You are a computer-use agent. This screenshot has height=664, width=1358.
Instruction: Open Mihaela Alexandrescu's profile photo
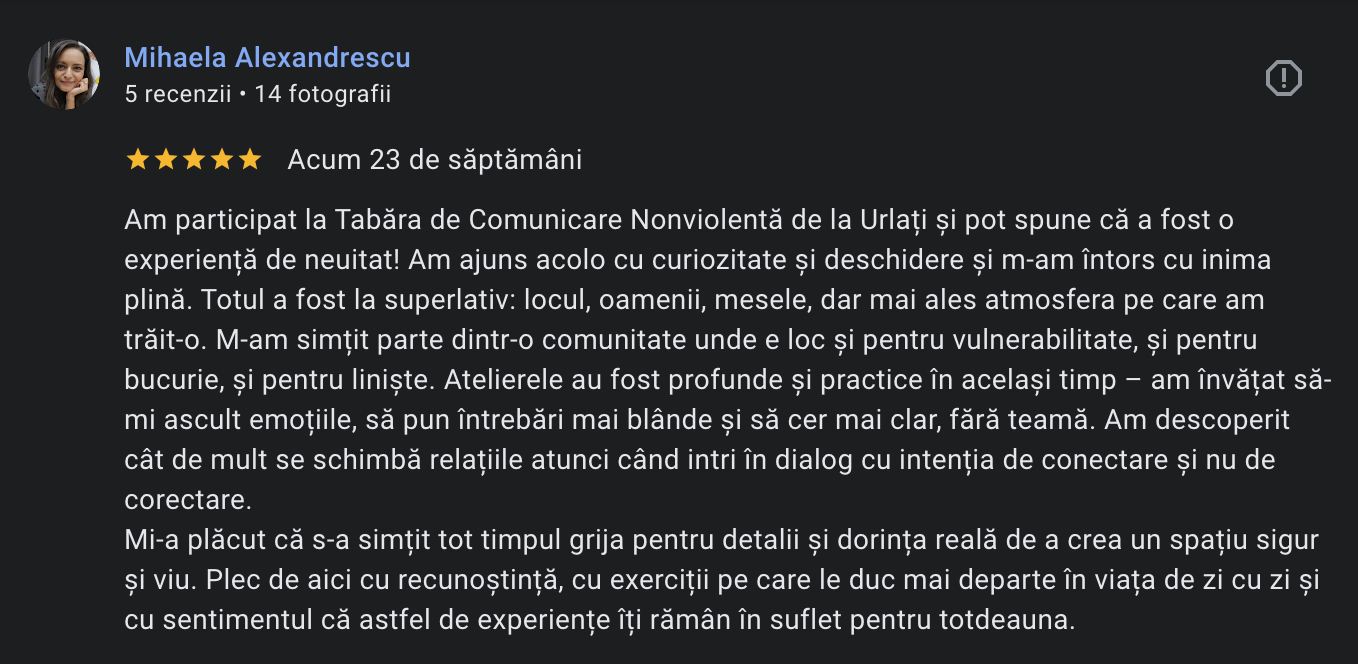(64, 75)
